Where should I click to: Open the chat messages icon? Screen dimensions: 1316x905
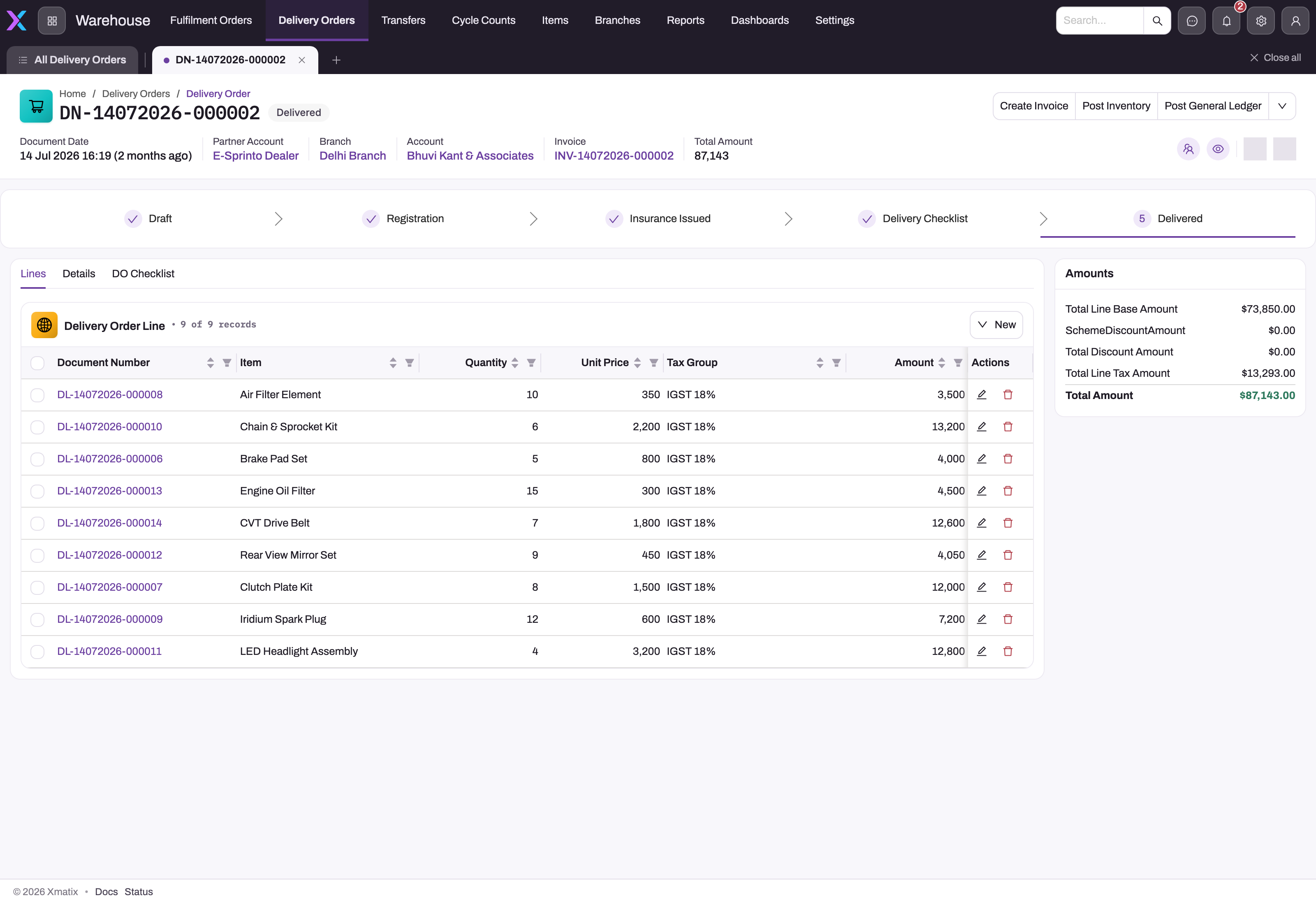coord(1191,21)
